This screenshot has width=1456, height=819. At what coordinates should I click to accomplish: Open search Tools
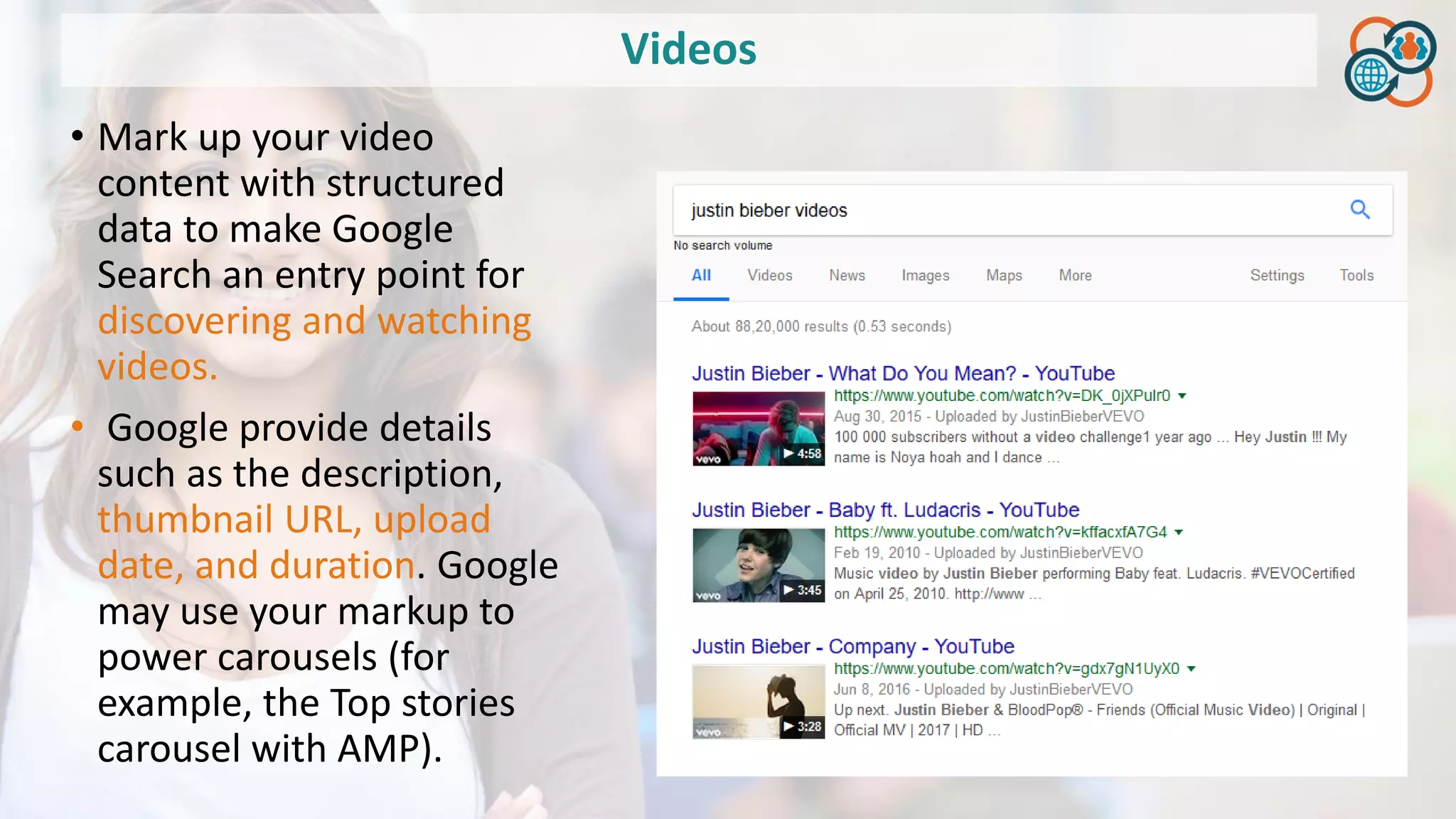click(1356, 276)
